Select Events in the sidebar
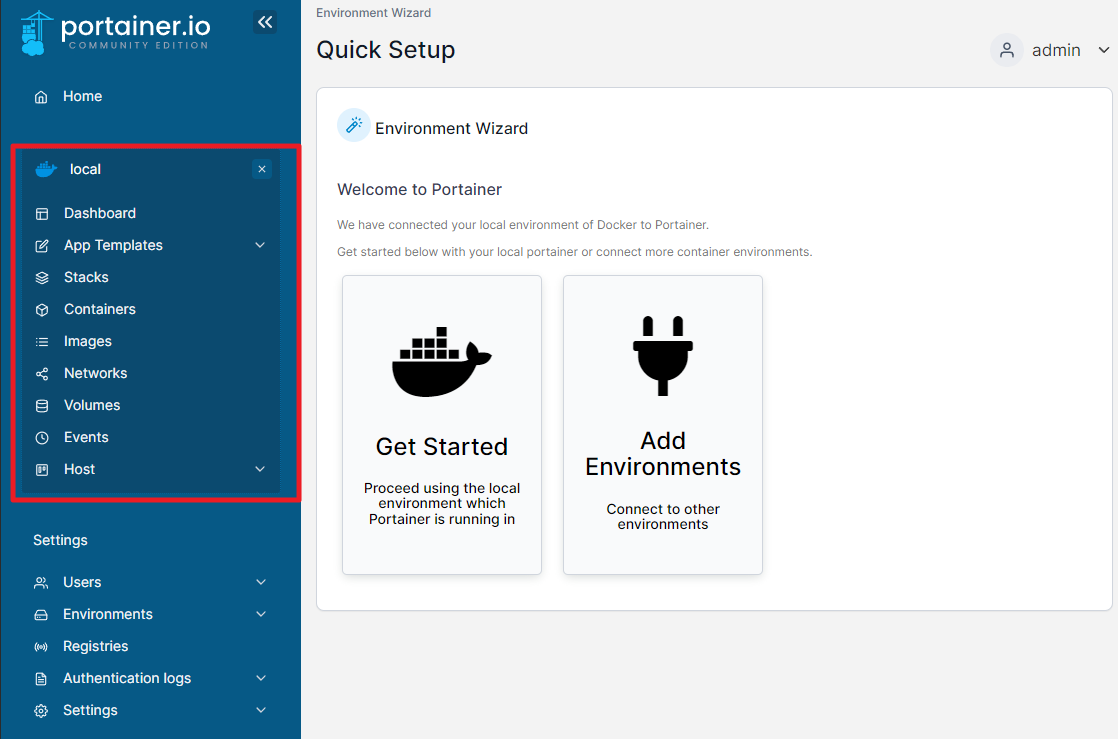1118x739 pixels. click(x=86, y=438)
